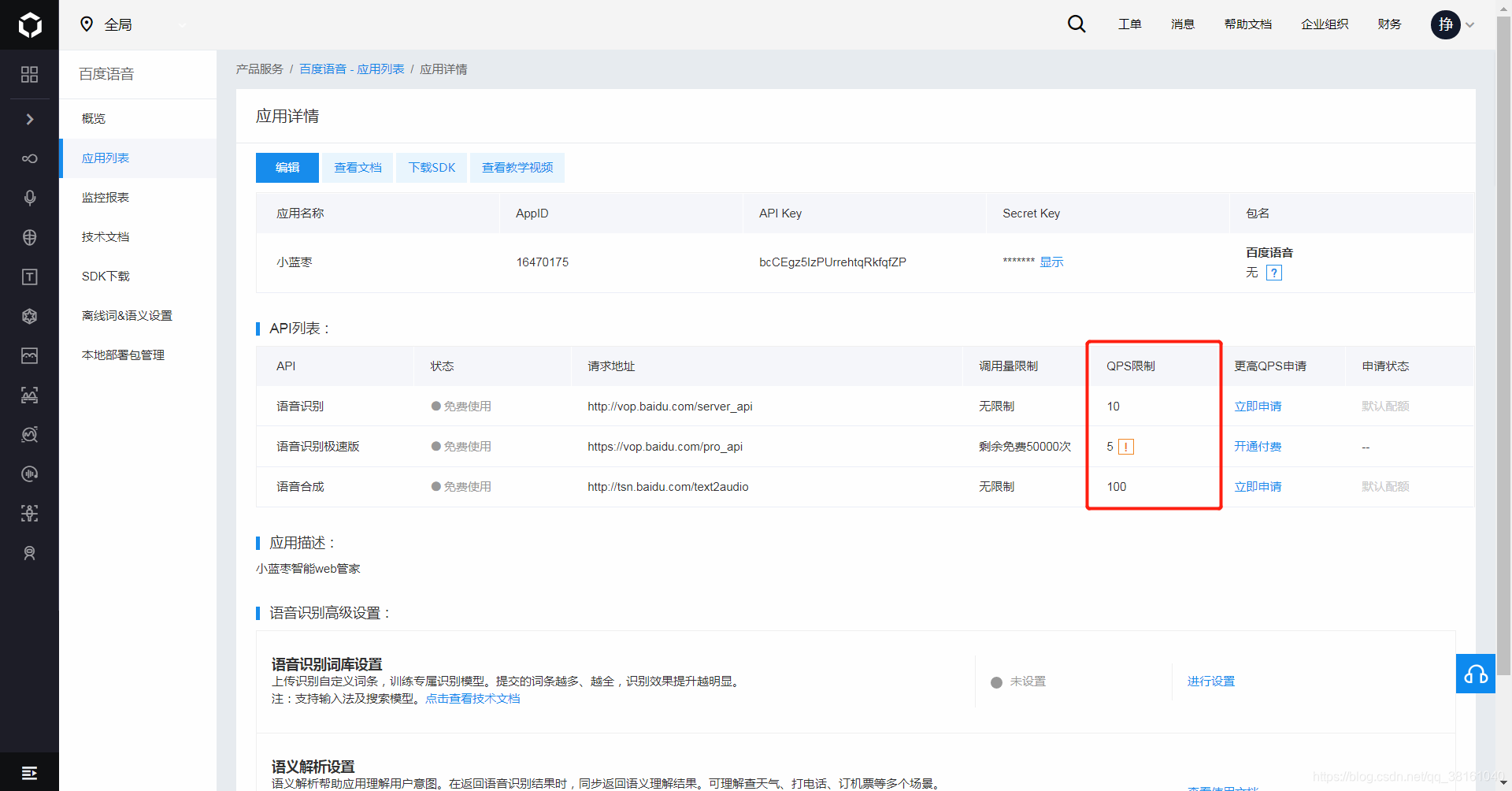The height and width of the screenshot is (791, 1512).
Task: Click the https://vop.baidu.com/pro_api address
Action: 665,447
